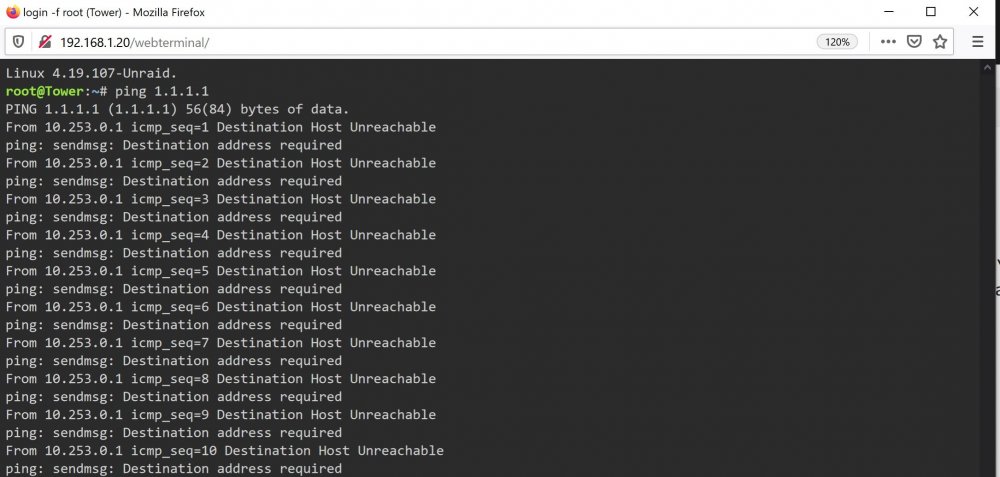Click the 'Linux 4.19.107-Unraid.' line
1000x477 pixels.
coord(91,73)
